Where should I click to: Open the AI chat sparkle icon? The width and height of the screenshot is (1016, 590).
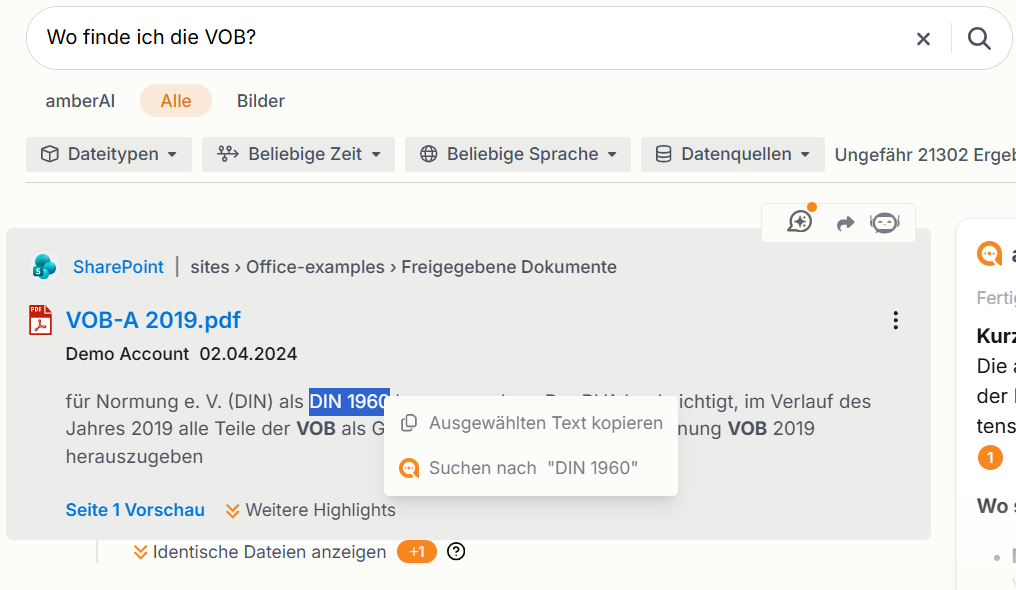(801, 221)
